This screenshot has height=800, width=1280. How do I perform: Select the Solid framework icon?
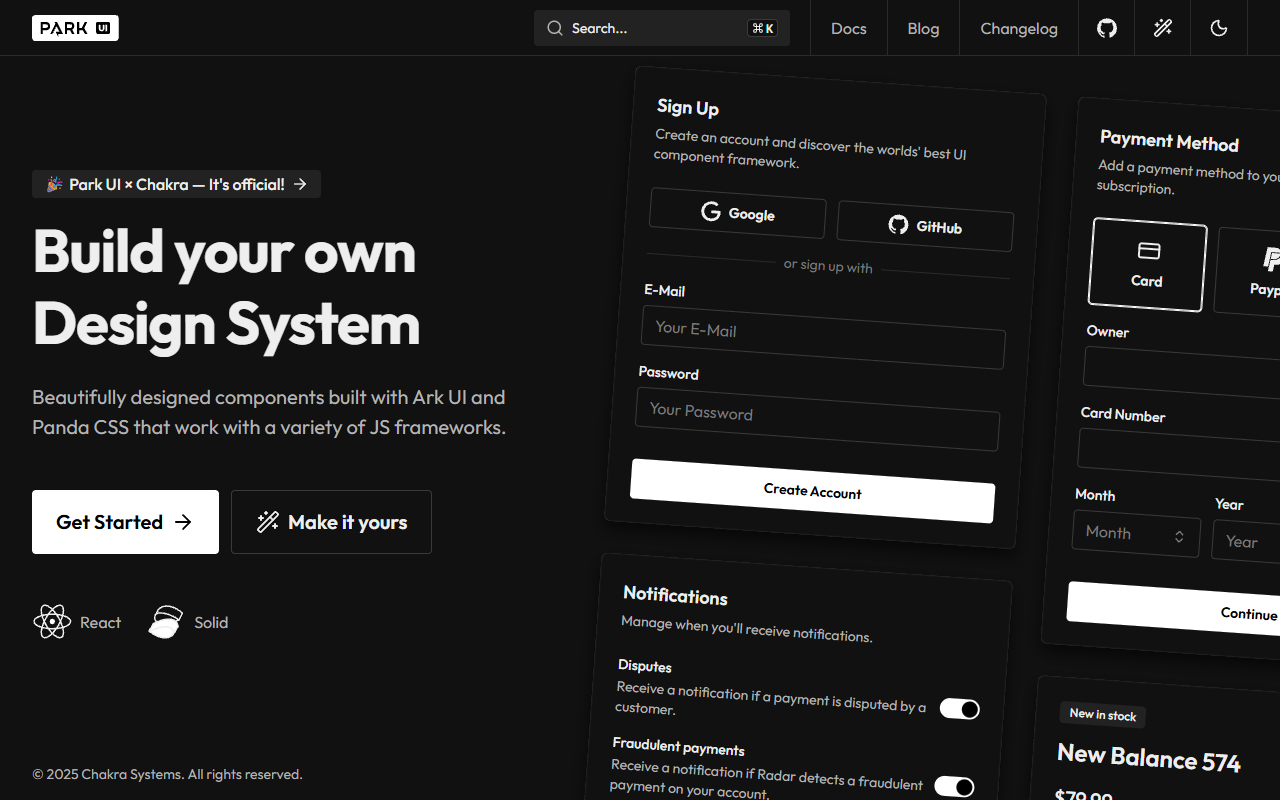click(165, 622)
